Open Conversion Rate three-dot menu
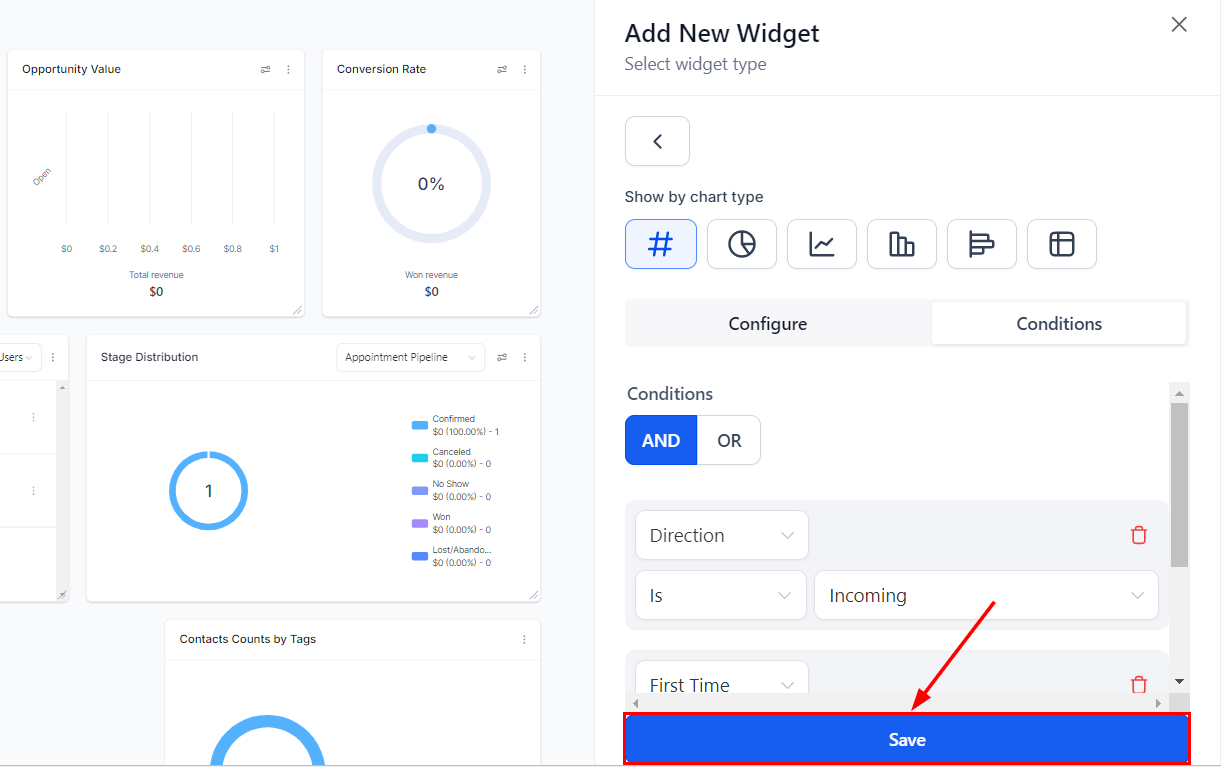The image size is (1221, 767). [525, 69]
